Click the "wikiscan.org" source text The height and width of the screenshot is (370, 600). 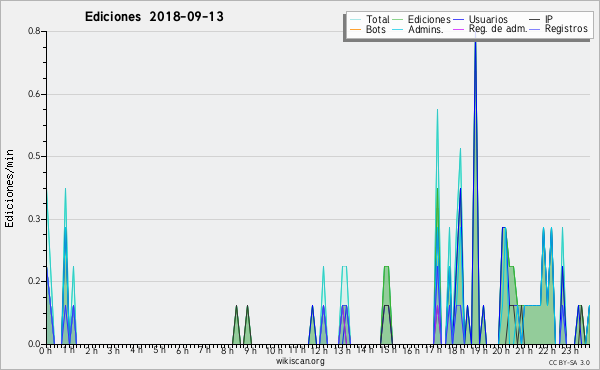coord(300,361)
